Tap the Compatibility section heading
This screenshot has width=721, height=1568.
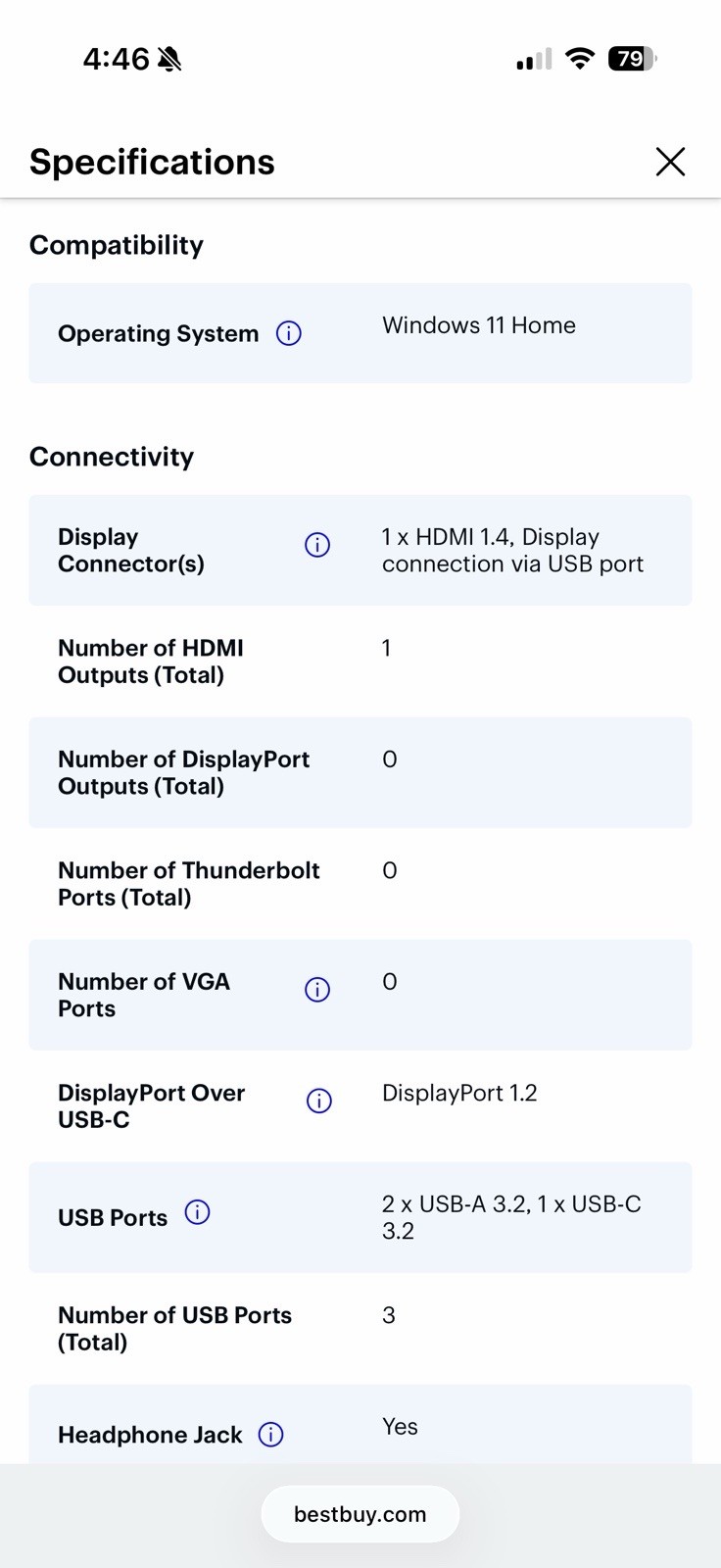[x=117, y=245]
